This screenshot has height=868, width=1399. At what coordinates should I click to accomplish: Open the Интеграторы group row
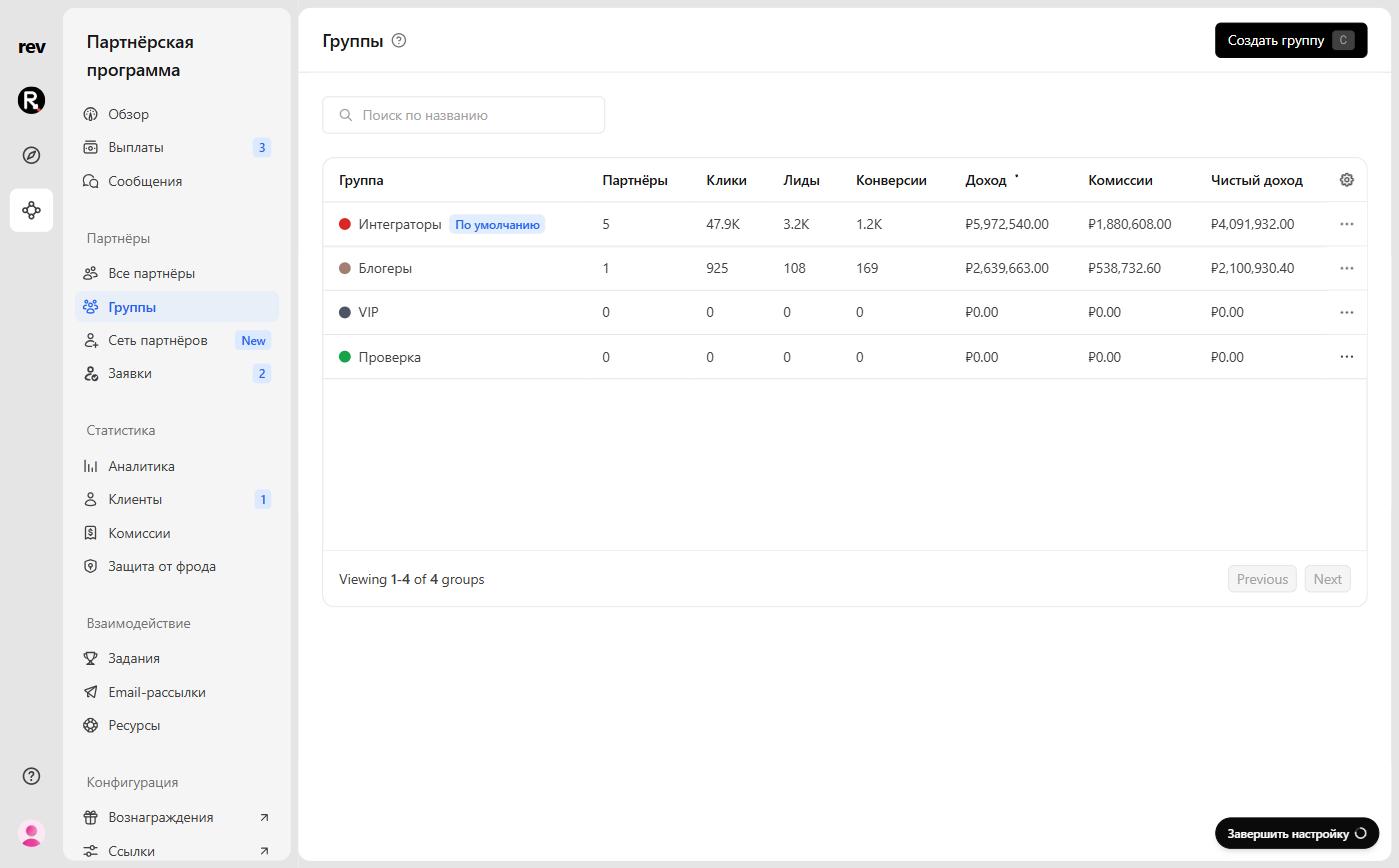pyautogui.click(x=844, y=224)
